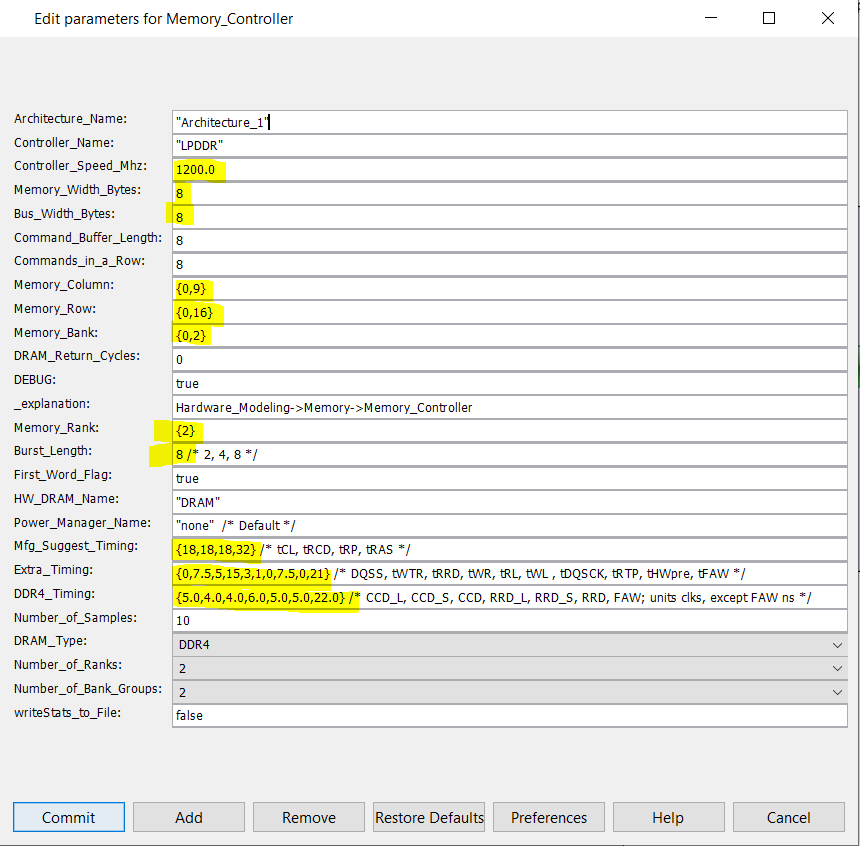
Task: Click the Remove button
Action: (309, 817)
